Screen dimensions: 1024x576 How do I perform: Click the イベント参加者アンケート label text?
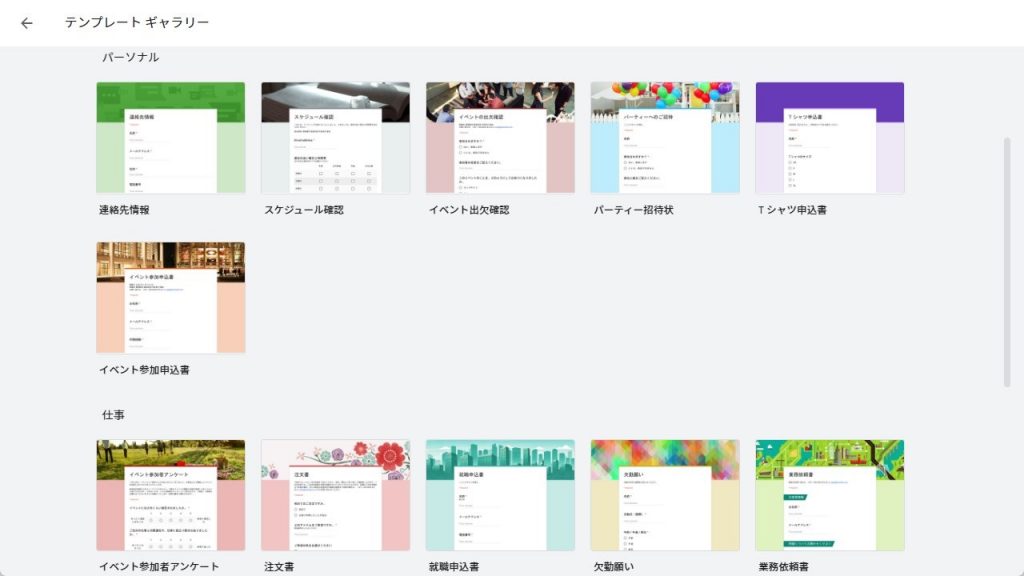click(159, 567)
